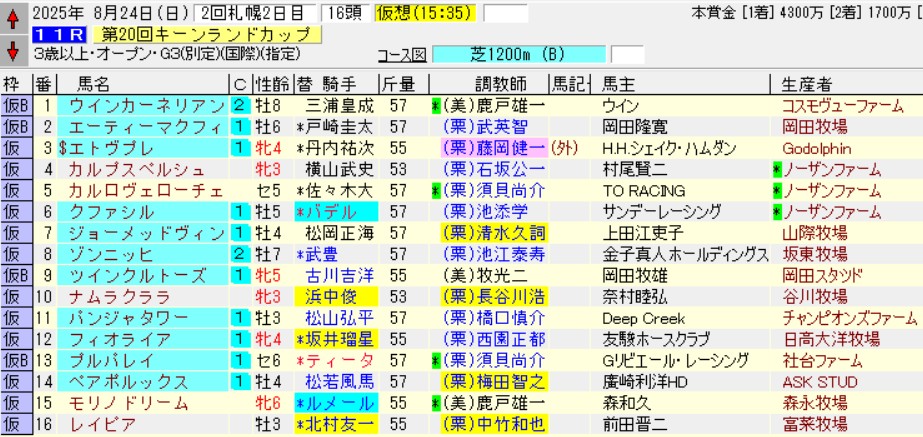Click the red down arrow for next race
The image size is (923, 437).
(x=12, y=50)
